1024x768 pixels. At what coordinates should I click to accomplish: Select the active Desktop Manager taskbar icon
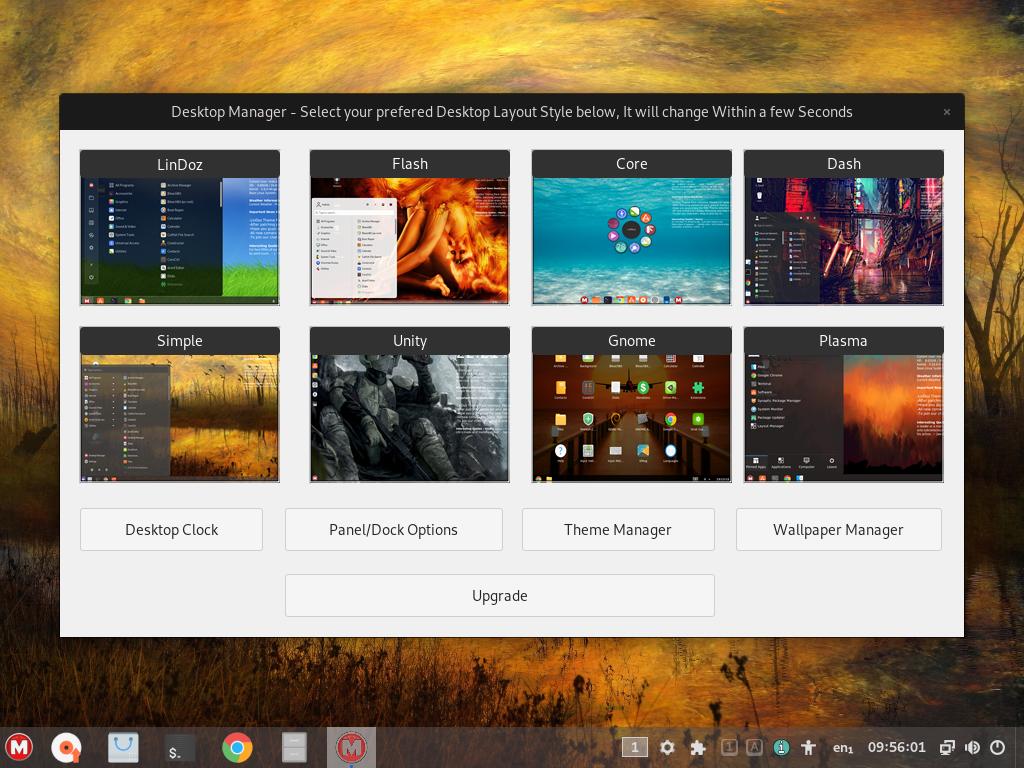pyautogui.click(x=351, y=748)
